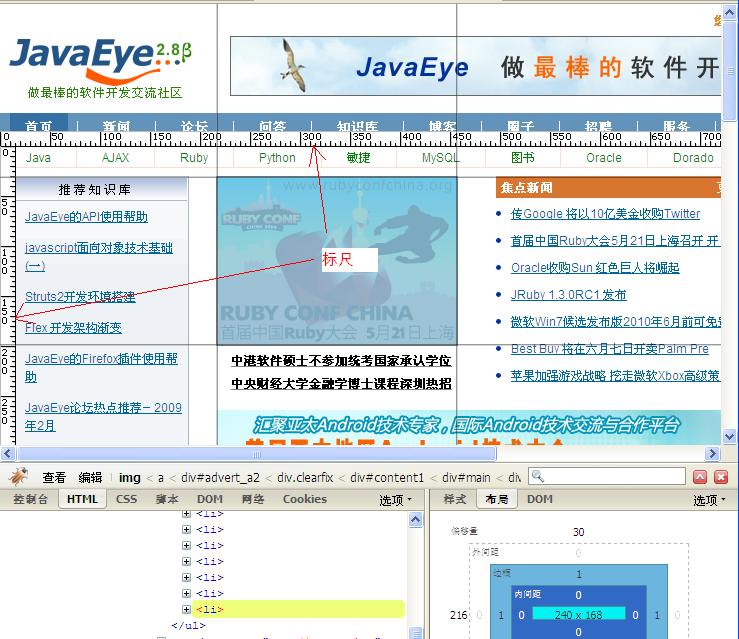The image size is (739, 639).
Task: Click the Firebug bug icon
Action: point(18,477)
